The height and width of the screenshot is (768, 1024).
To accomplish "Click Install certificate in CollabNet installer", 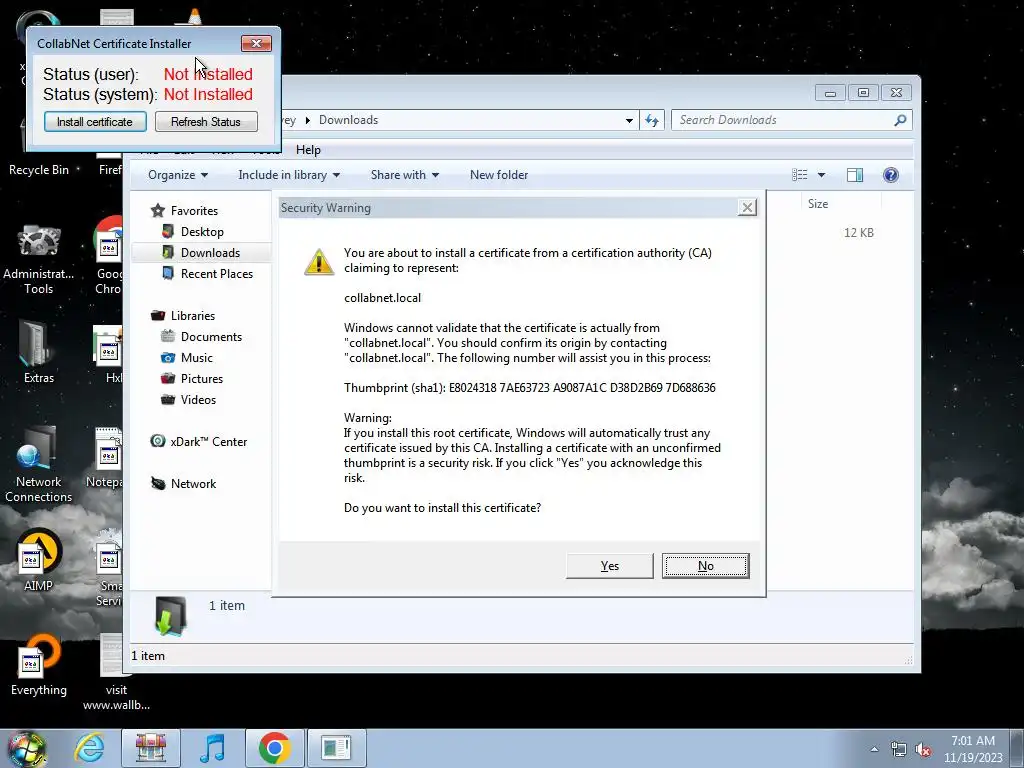I will [x=95, y=121].
